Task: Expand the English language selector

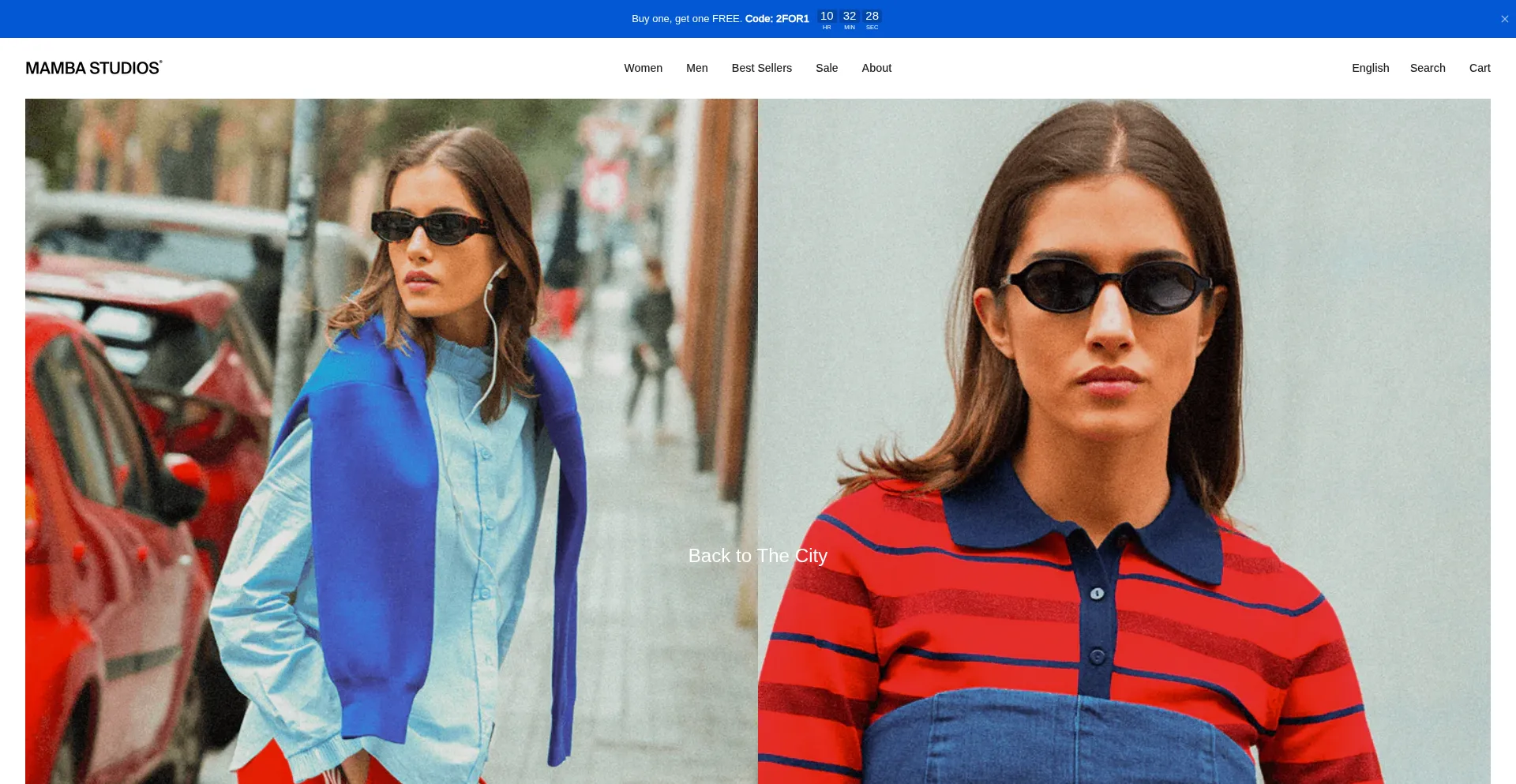Action: pyautogui.click(x=1370, y=68)
